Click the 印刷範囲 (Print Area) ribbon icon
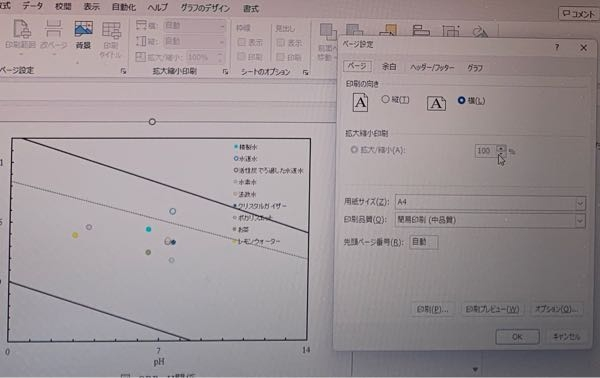This screenshot has height=378, width=600. (22, 29)
